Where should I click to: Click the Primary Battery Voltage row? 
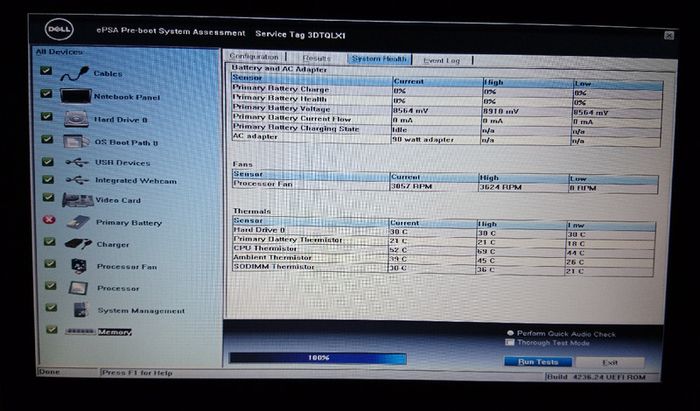click(x=446, y=110)
